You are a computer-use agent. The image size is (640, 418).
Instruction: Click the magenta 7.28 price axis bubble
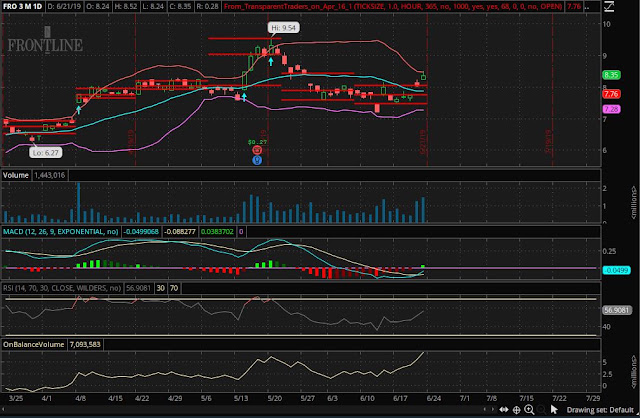click(611, 109)
